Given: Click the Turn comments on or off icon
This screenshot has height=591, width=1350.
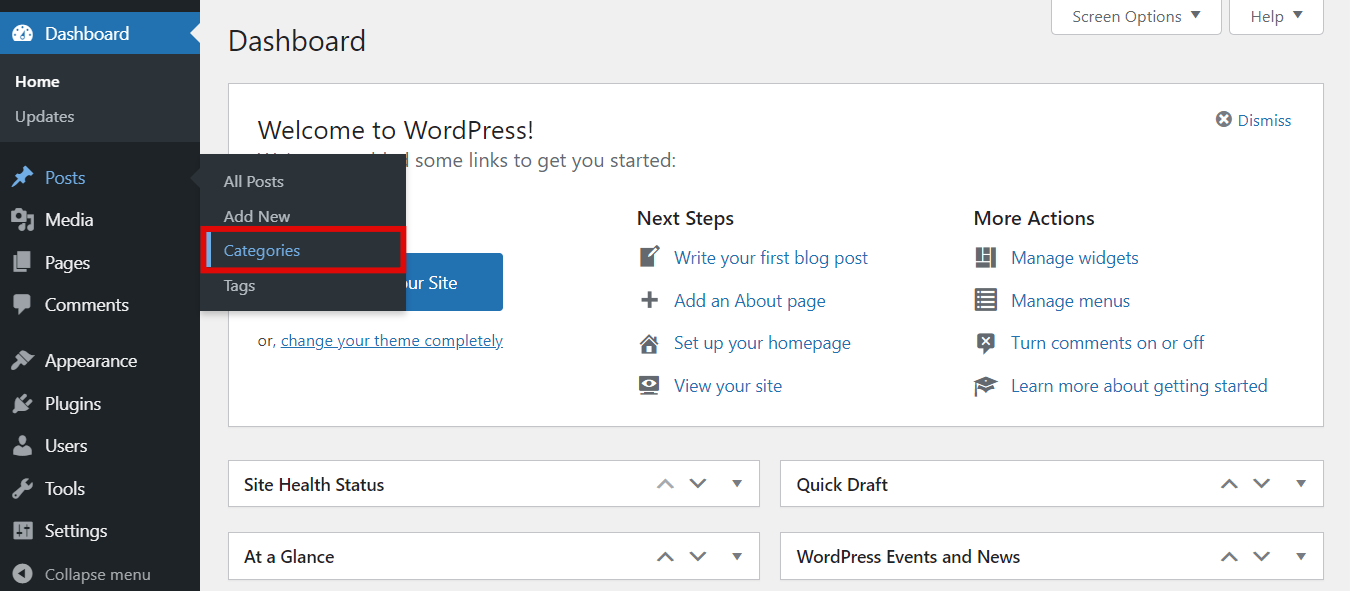Looking at the screenshot, I should pyautogui.click(x=985, y=342).
